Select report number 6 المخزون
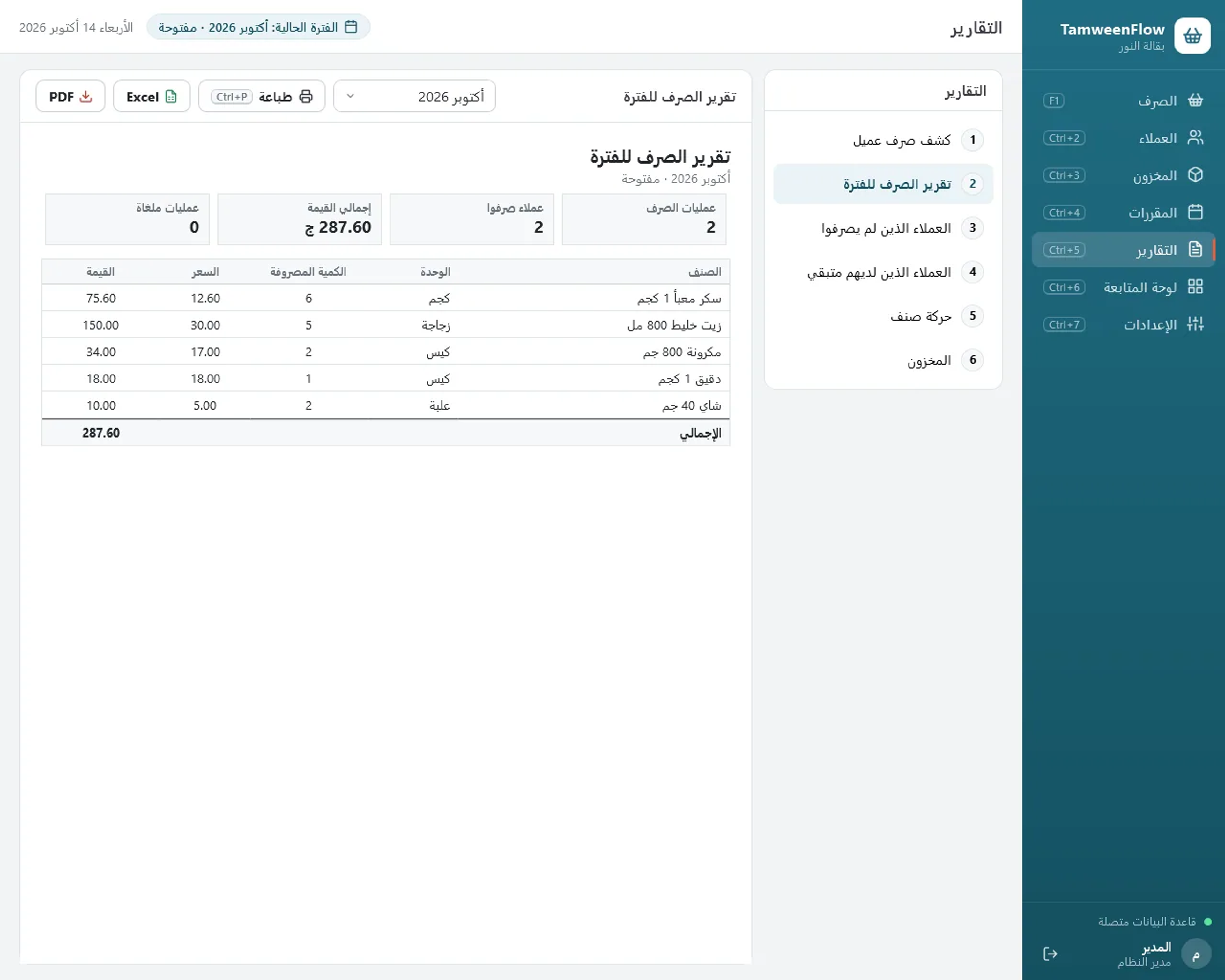Screen dimensions: 1225x980 point(883,360)
